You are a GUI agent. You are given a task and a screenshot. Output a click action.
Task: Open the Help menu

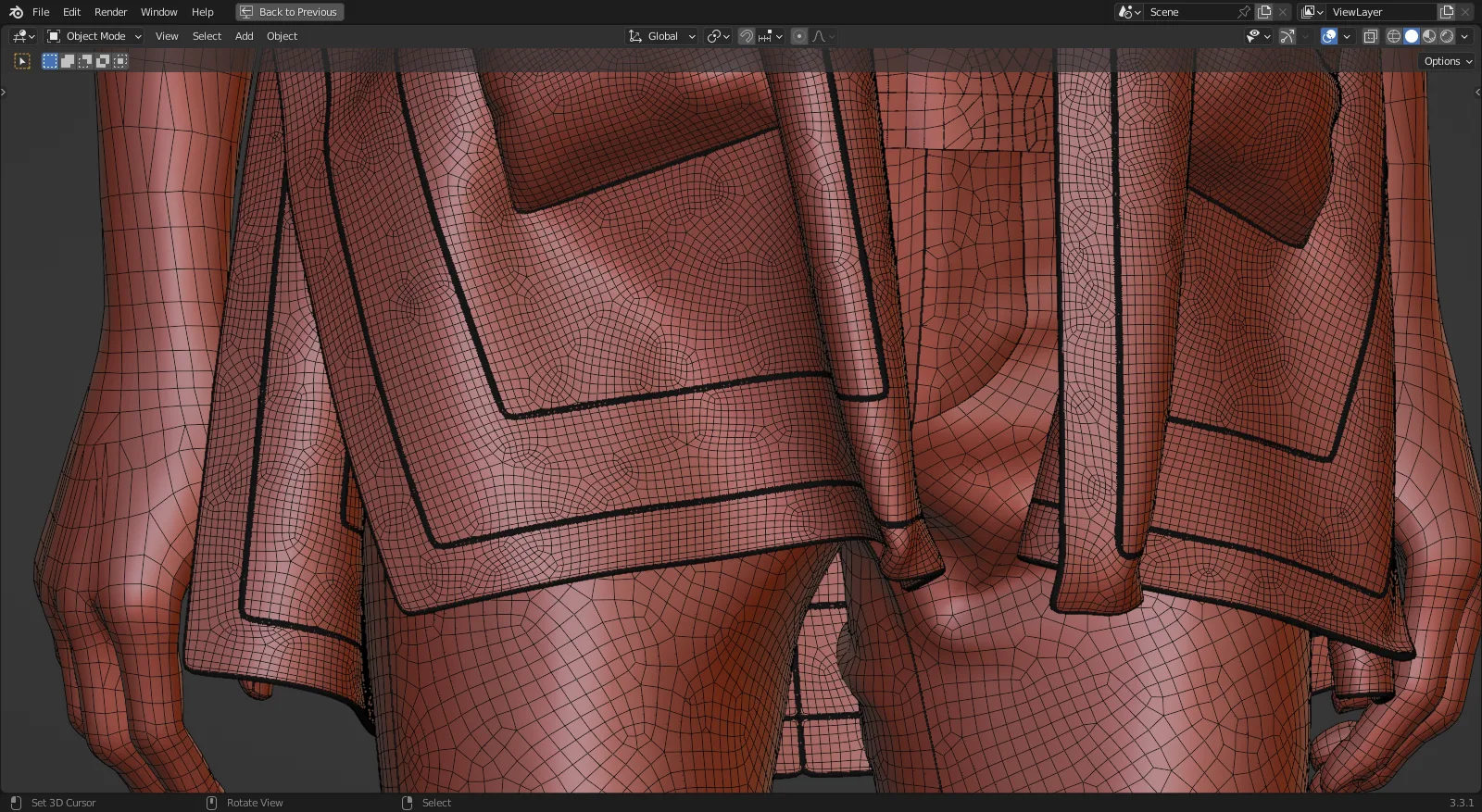click(x=202, y=12)
